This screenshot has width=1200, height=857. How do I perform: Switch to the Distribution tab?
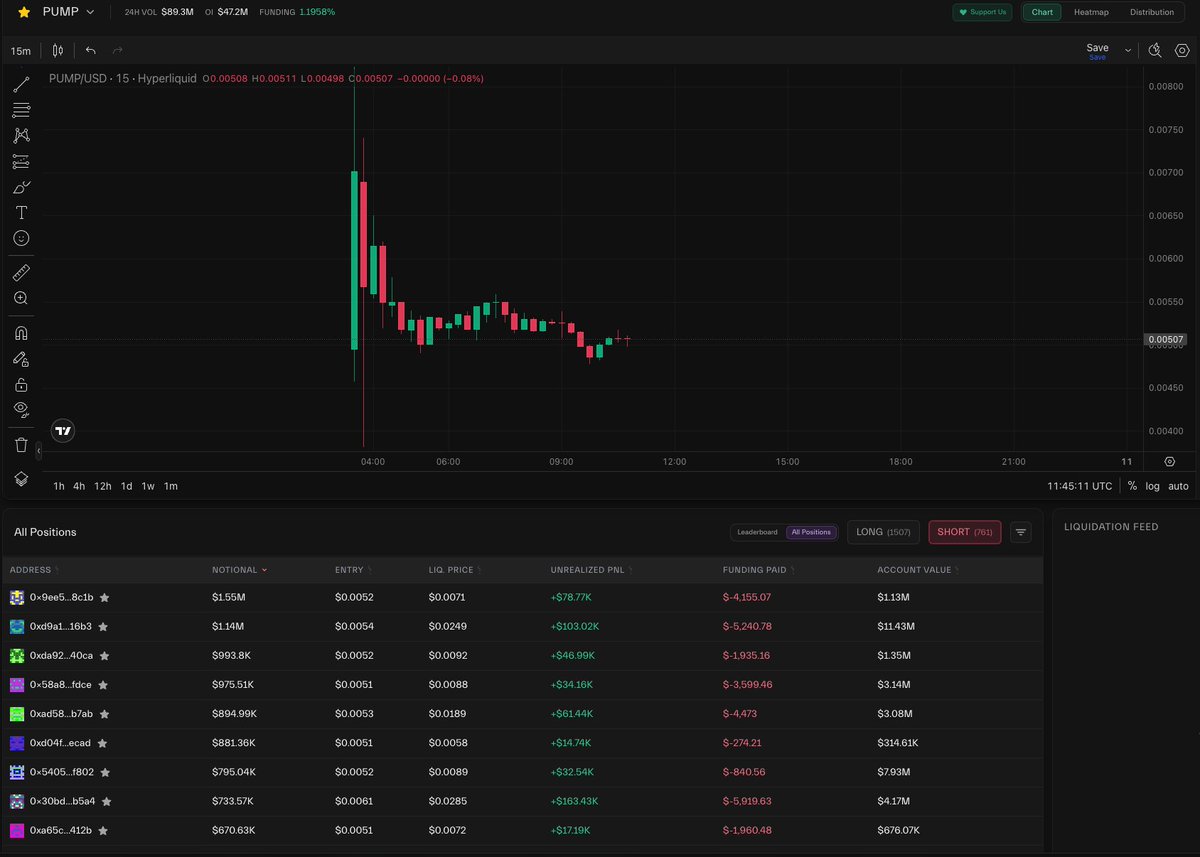(x=1152, y=12)
